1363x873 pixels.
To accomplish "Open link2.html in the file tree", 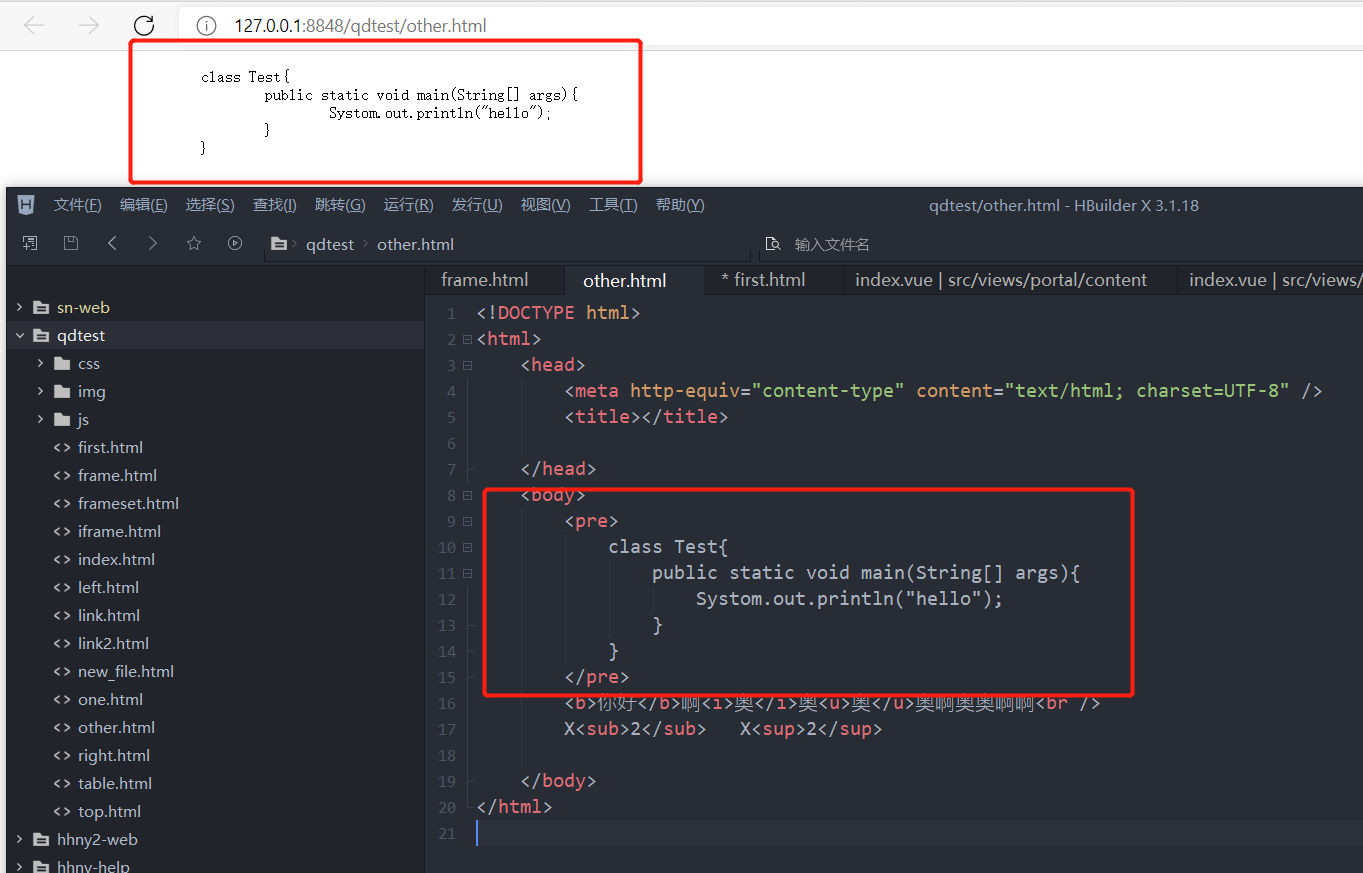I will point(113,643).
